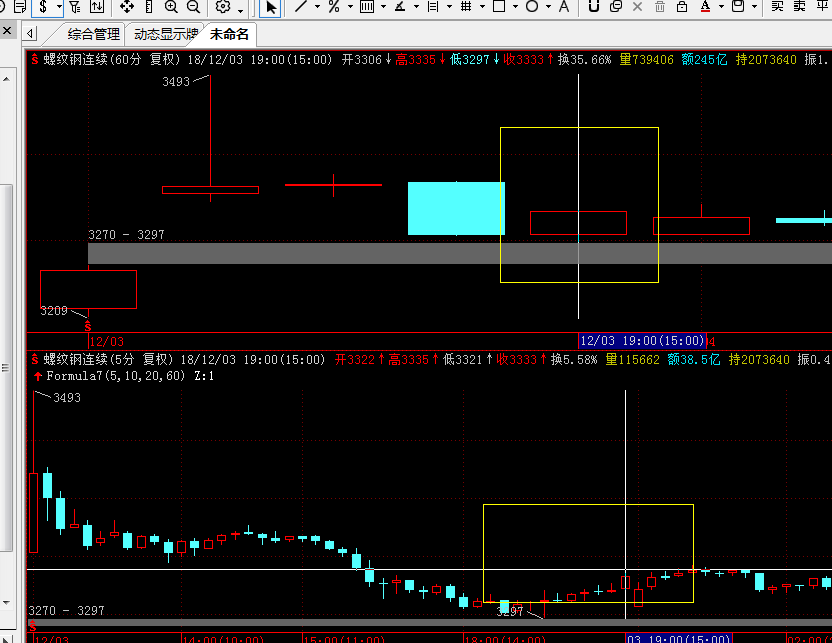This screenshot has width=832, height=643.
Task: Expand the grid tool dropdown
Action: click(x=482, y=7)
